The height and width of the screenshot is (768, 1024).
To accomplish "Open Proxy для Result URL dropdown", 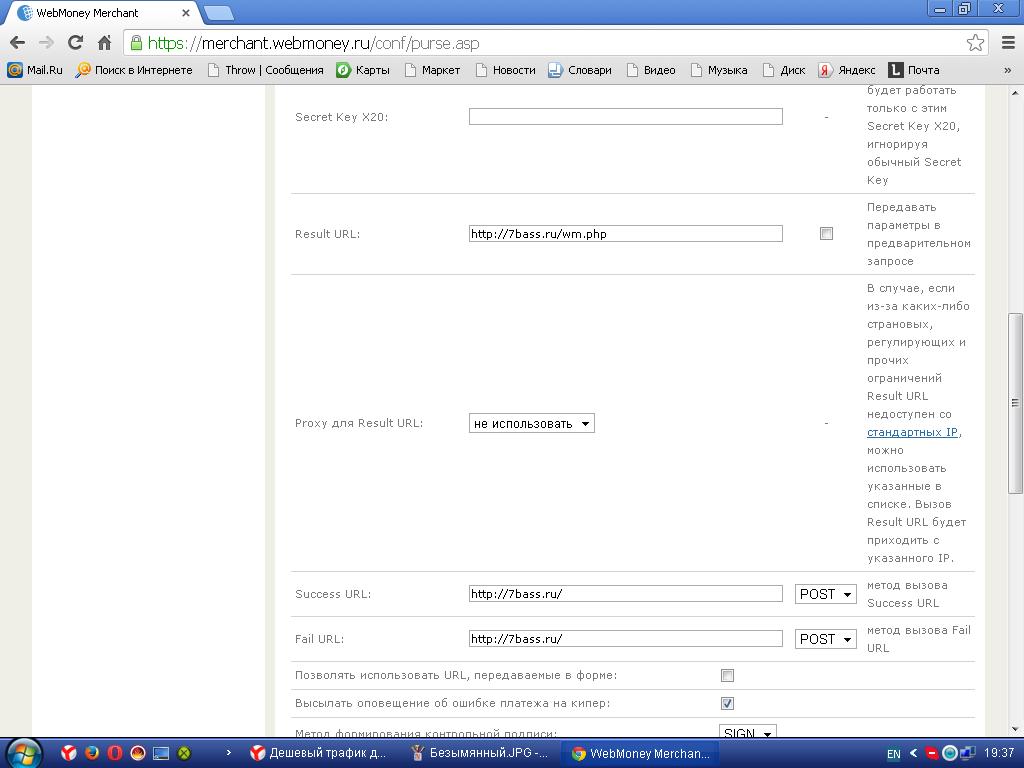I will [531, 424].
